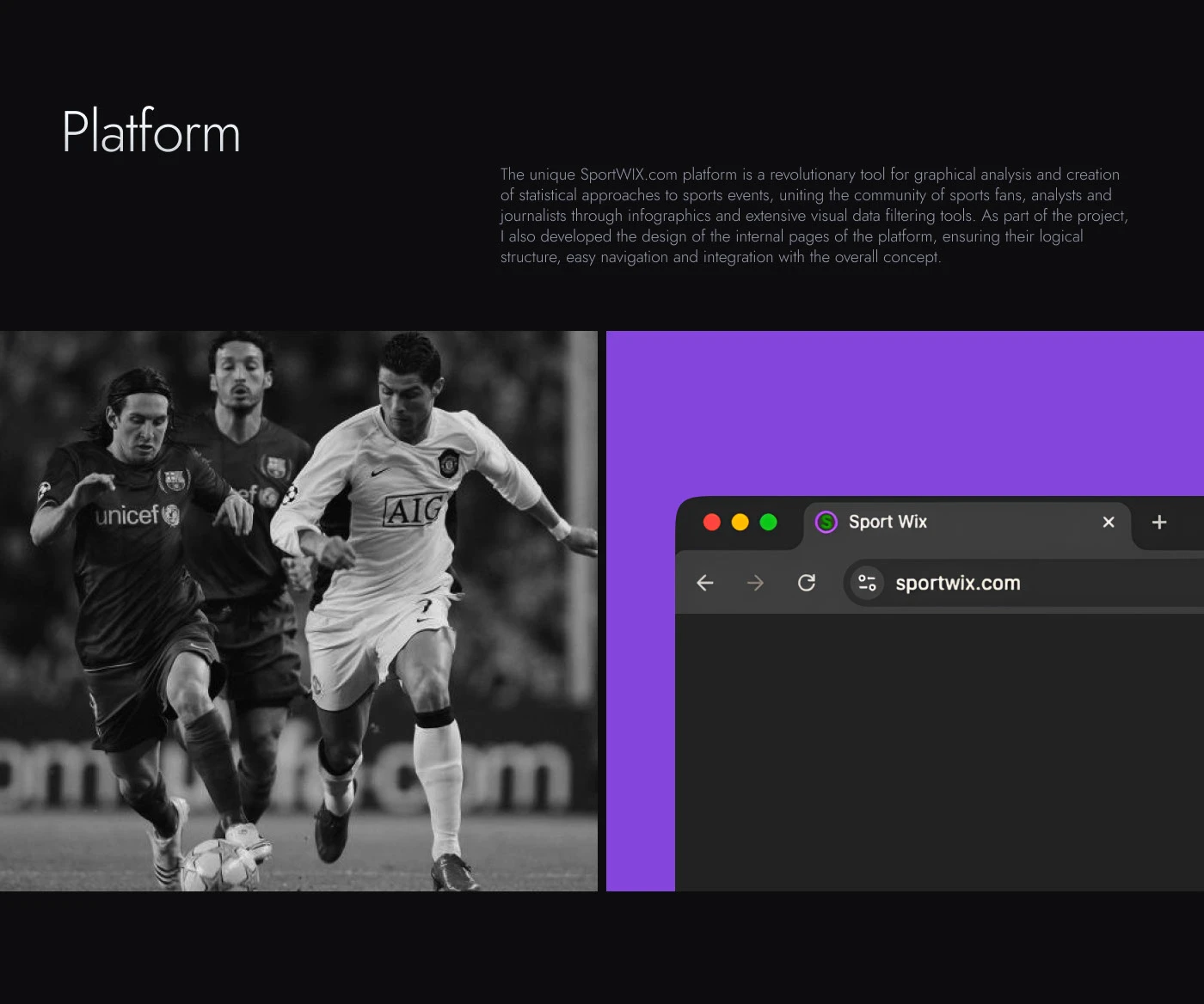This screenshot has height=1004, width=1204.
Task: Open a new browser tab with the plus icon
Action: pos(1158,522)
